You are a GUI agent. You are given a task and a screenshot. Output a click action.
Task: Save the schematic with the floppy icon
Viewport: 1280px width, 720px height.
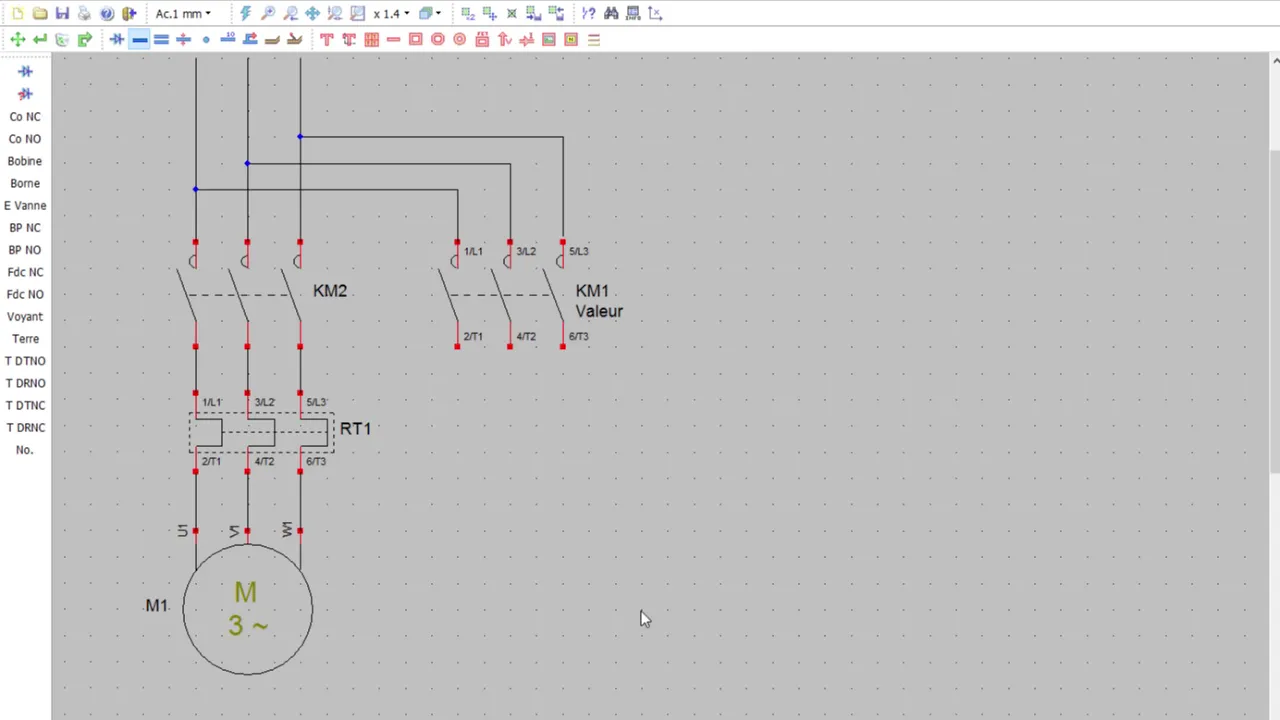pyautogui.click(x=62, y=13)
